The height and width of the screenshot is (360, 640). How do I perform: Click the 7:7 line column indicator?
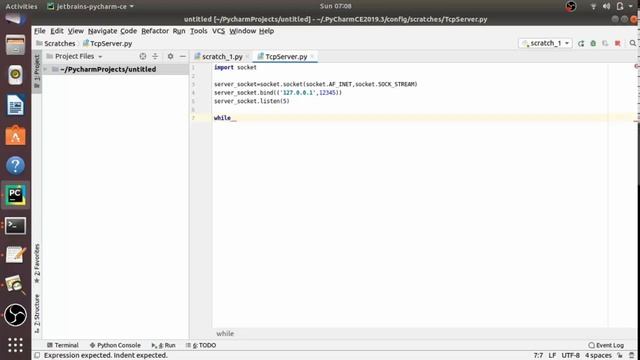(x=538, y=356)
